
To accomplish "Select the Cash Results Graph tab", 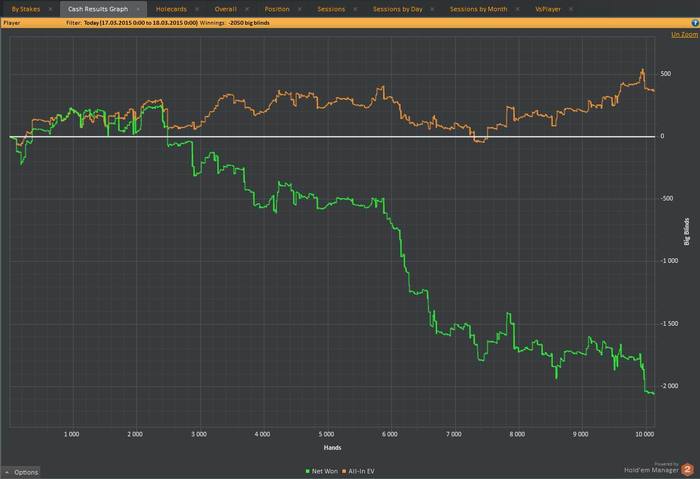I will click(x=98, y=9).
